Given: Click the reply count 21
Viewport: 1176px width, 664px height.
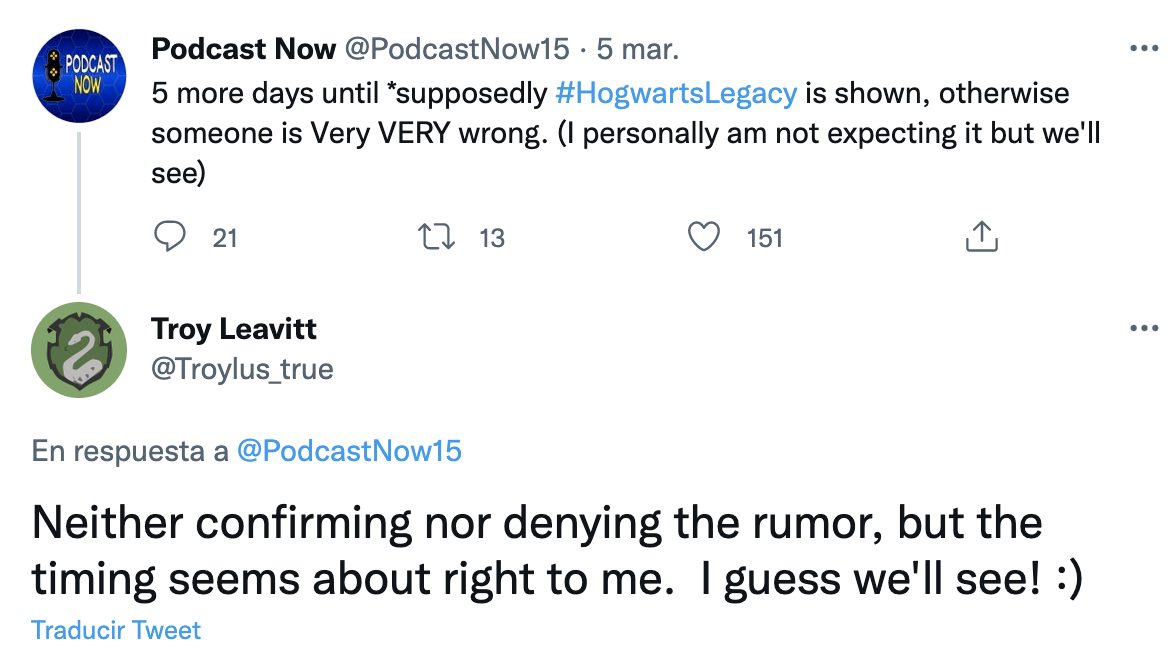Looking at the screenshot, I should click(x=225, y=238).
